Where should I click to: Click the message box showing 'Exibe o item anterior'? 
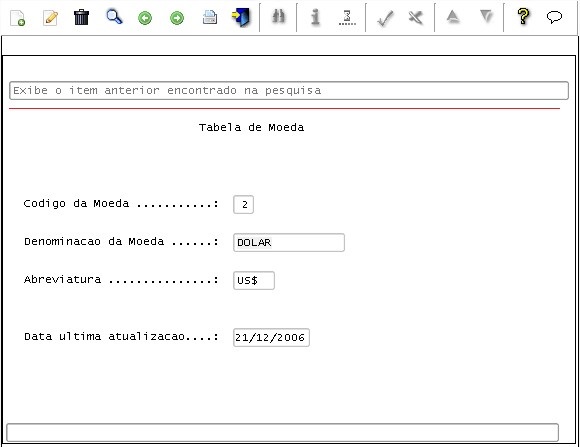pyautogui.click(x=289, y=90)
